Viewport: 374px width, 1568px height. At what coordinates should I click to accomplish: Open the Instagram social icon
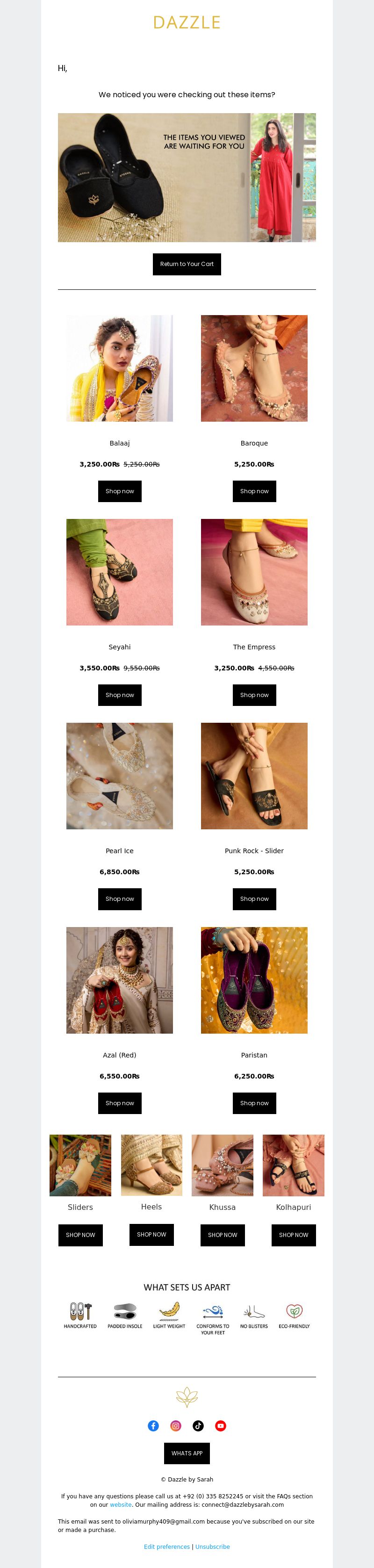(176, 1425)
